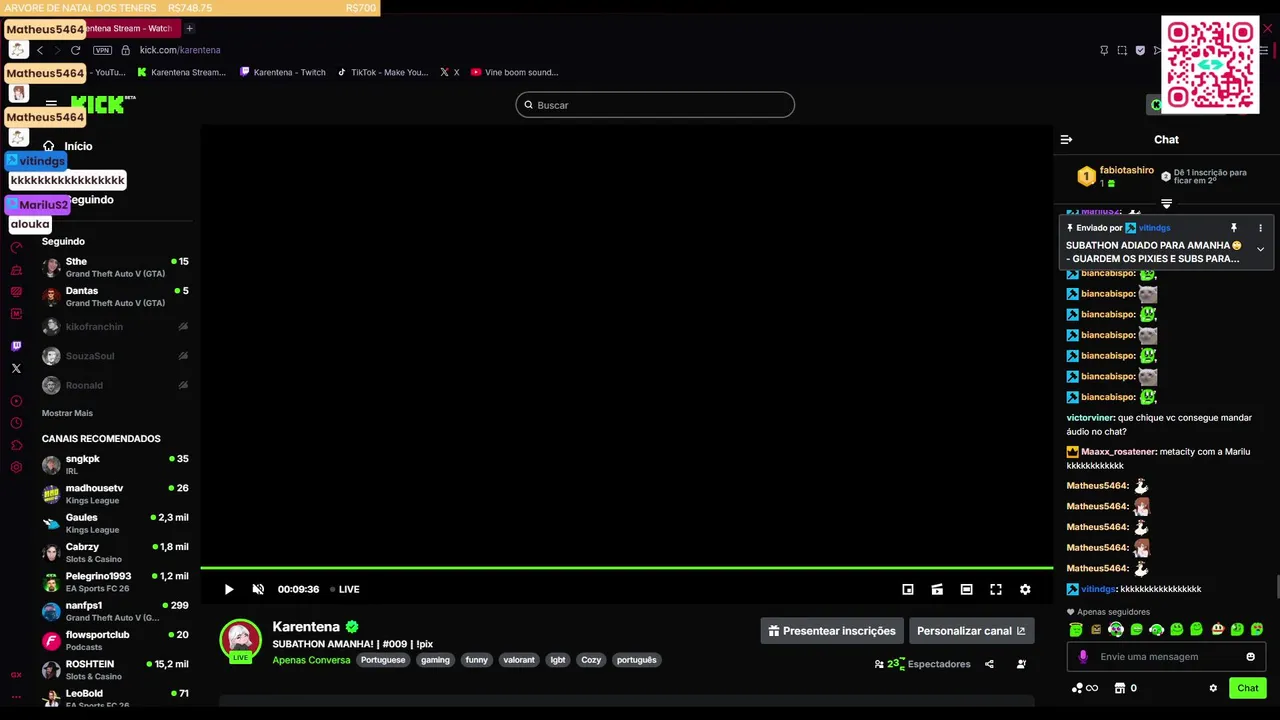This screenshot has width=1280, height=720.
Task: Open Sthe channel in Seguindo list
Action: pyautogui.click(x=115, y=267)
